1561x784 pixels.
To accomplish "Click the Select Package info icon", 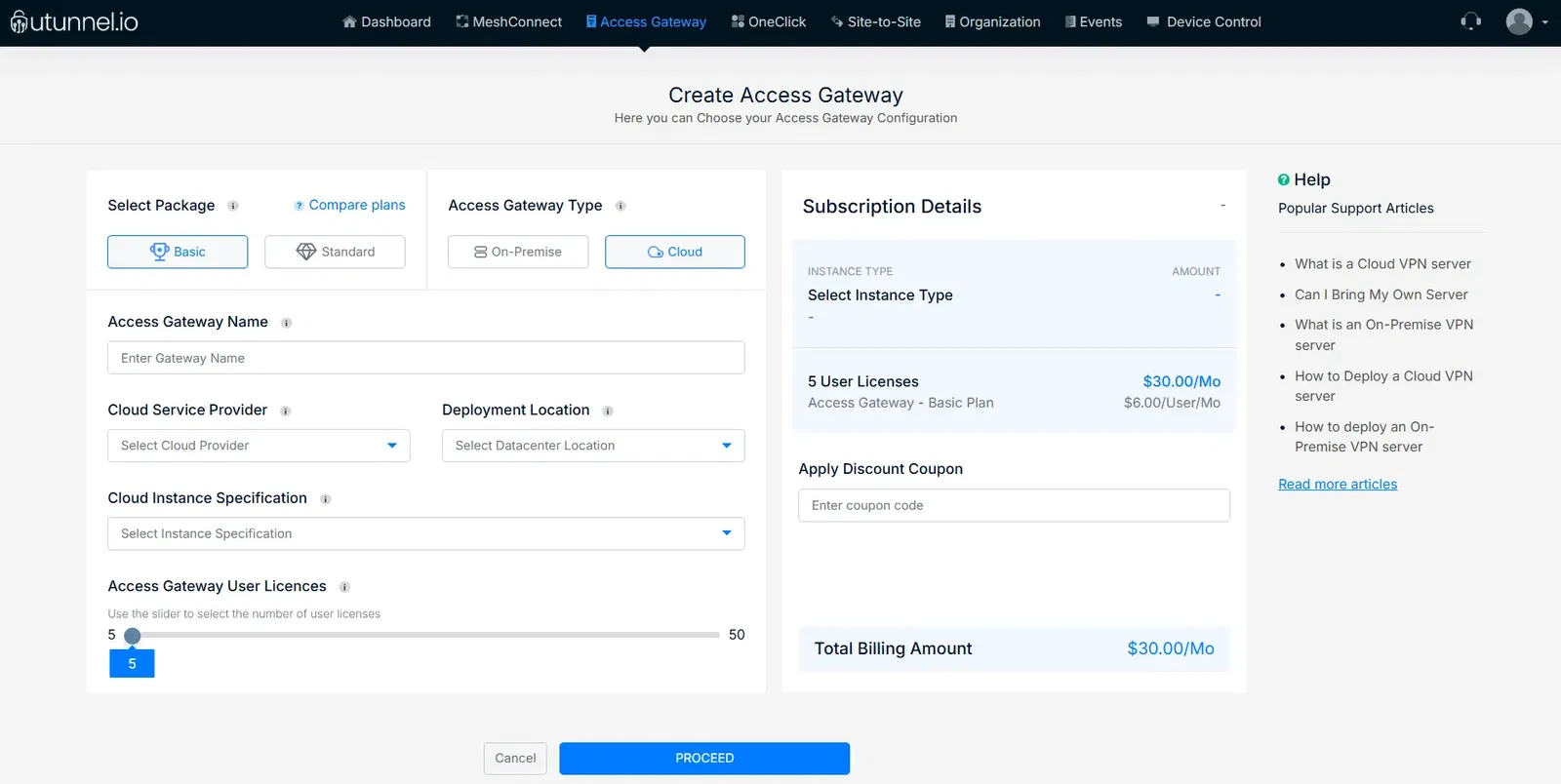I will tap(233, 206).
